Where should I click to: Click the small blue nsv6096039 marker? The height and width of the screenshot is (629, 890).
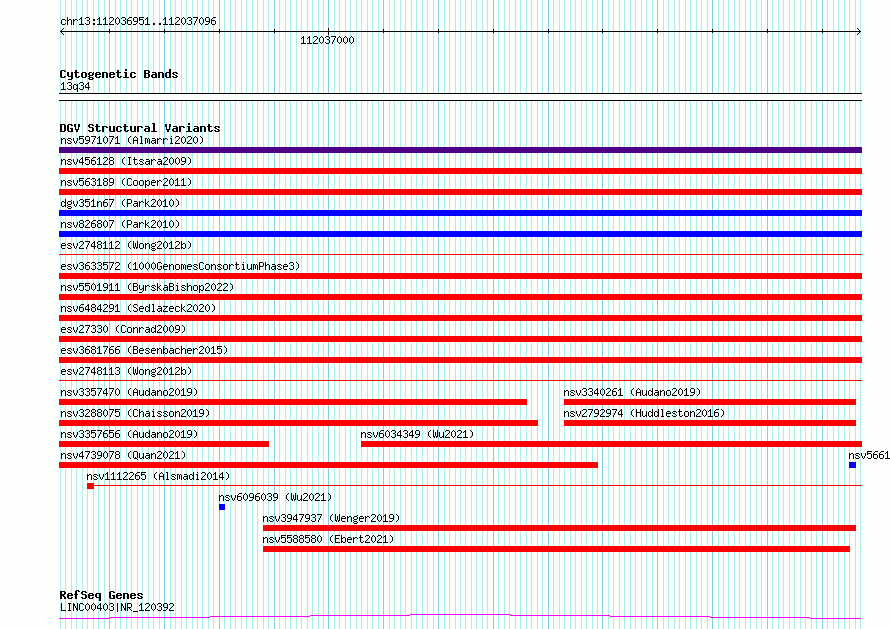tap(222, 507)
